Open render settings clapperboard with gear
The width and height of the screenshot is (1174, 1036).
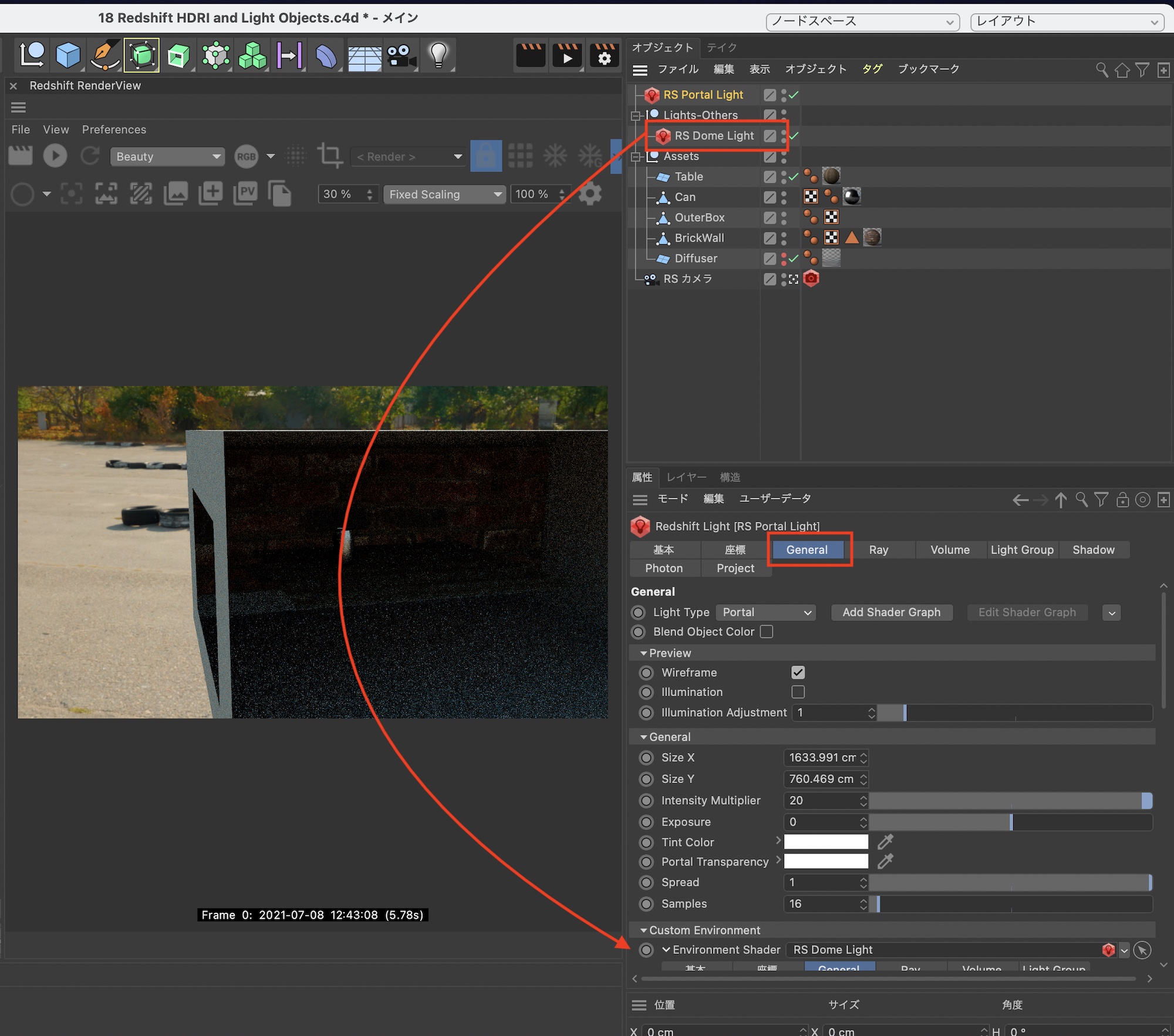pos(604,55)
